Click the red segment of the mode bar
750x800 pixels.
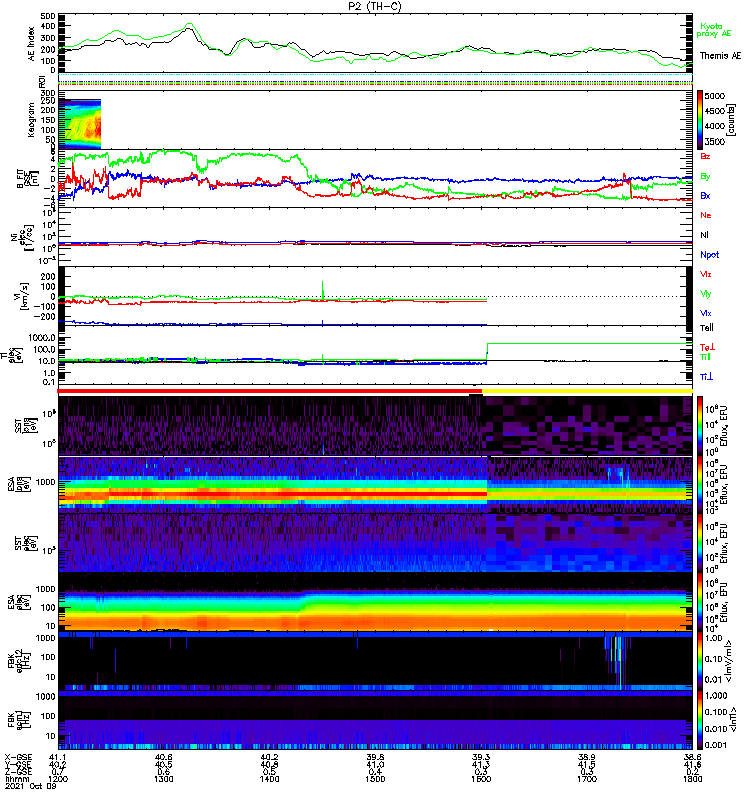[270, 391]
